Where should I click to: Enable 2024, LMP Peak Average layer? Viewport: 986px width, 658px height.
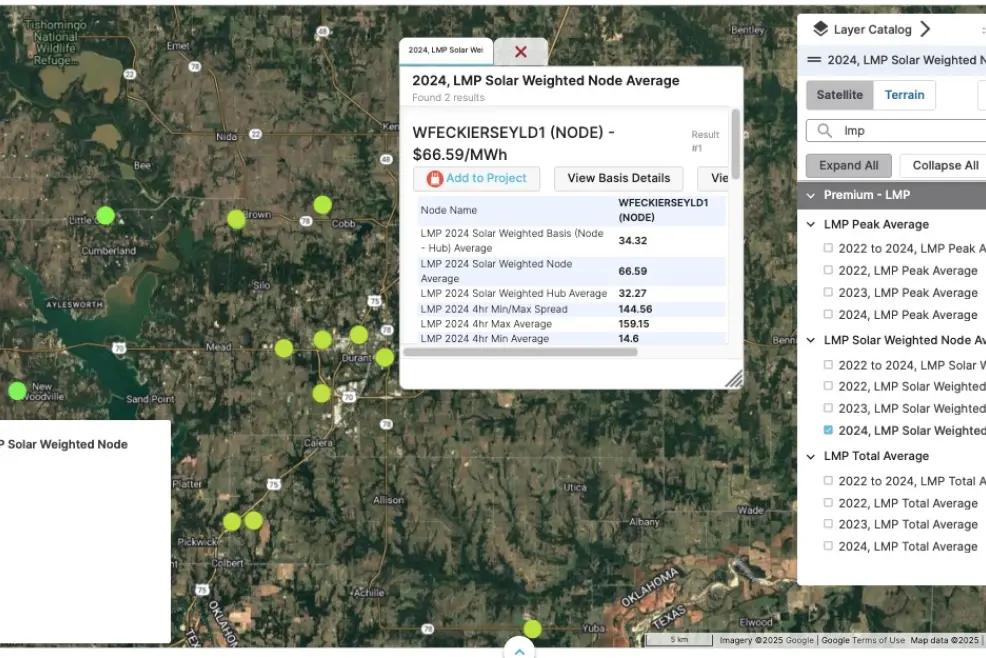point(828,314)
